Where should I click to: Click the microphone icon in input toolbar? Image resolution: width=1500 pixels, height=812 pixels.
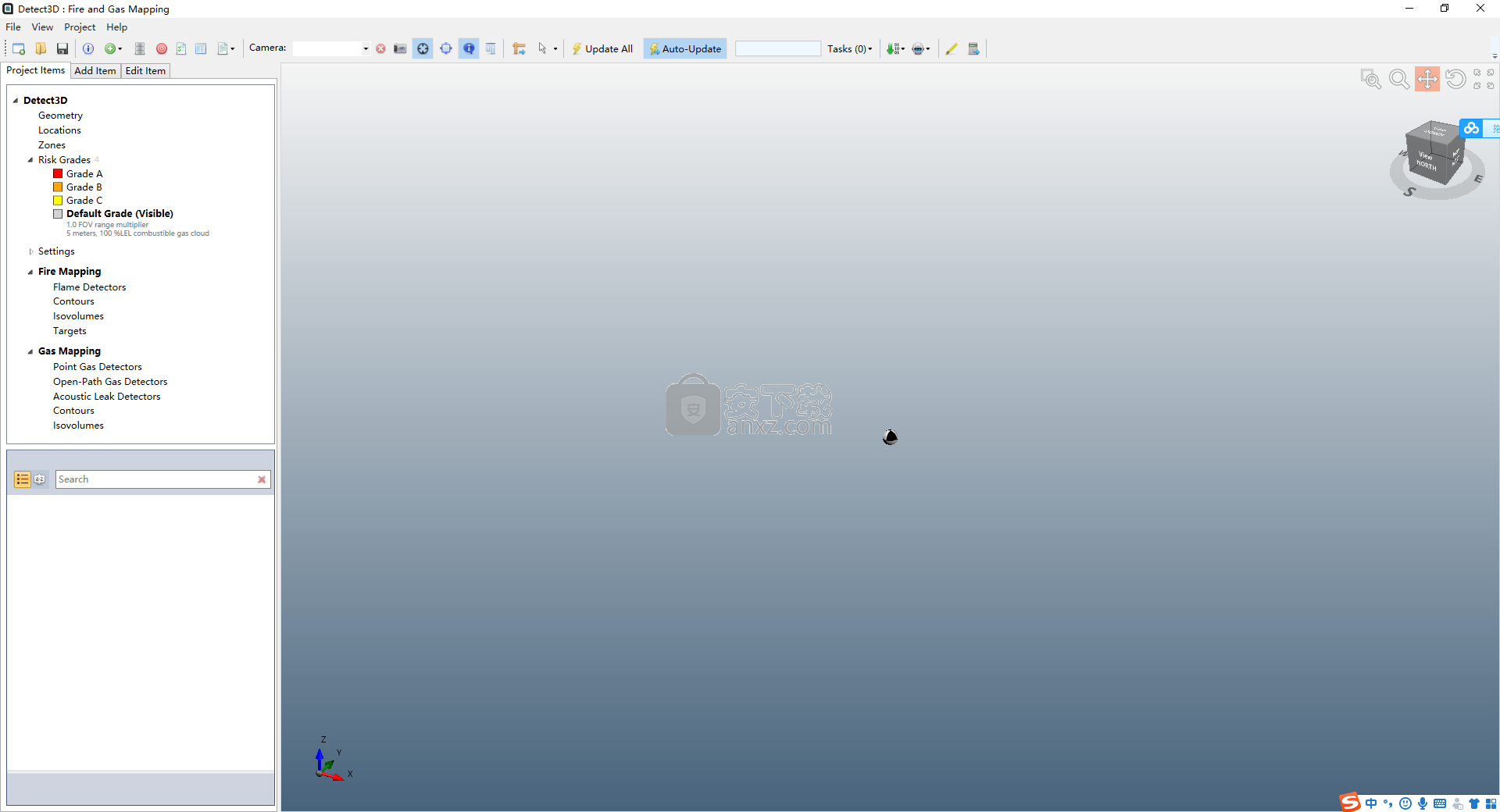pos(1423,803)
